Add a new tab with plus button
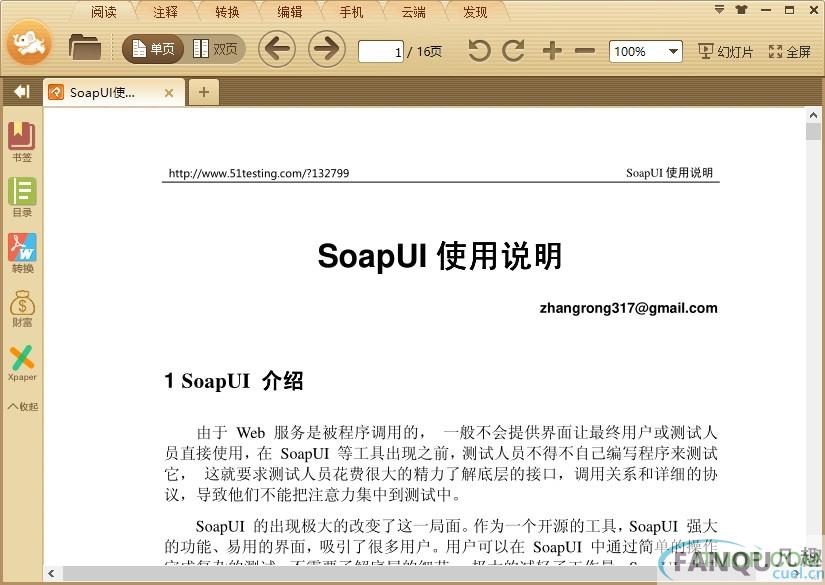 coord(204,92)
